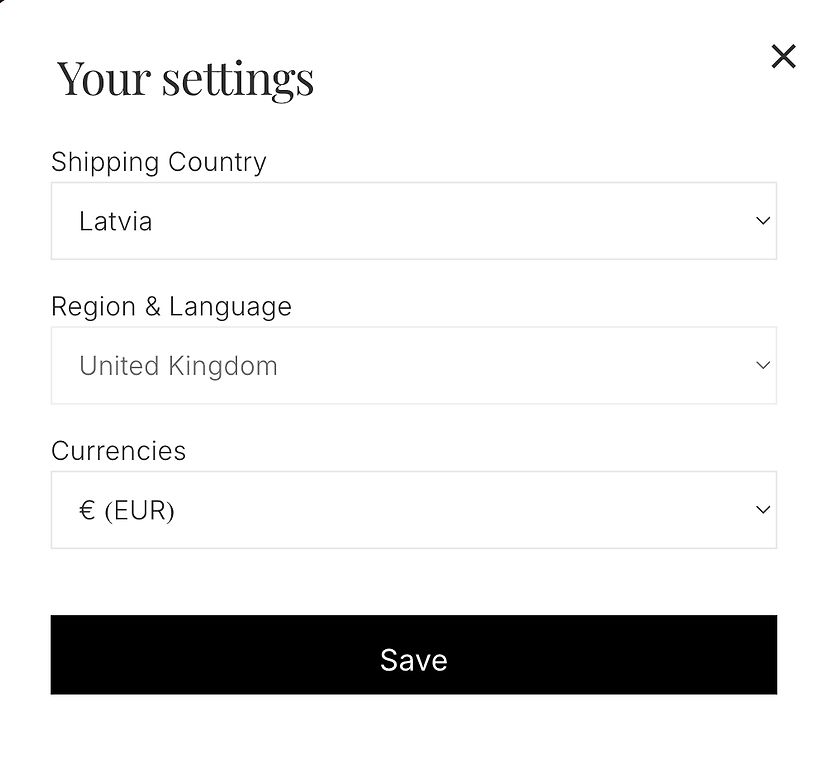Click the euro symbol in Currencies
The width and height of the screenshot is (823, 768).
pyautogui.click(x=87, y=511)
